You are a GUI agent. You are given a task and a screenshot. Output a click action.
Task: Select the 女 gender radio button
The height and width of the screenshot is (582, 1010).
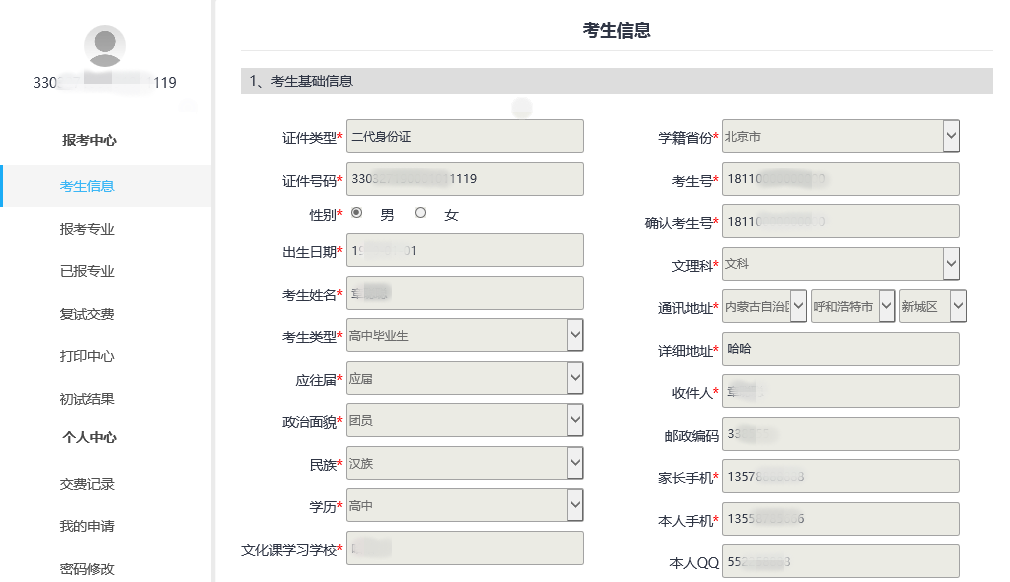click(420, 213)
